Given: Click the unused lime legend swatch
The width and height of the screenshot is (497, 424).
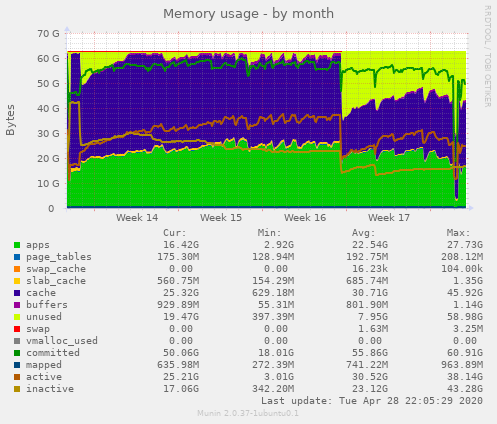Looking at the screenshot, I should [x=17, y=317].
